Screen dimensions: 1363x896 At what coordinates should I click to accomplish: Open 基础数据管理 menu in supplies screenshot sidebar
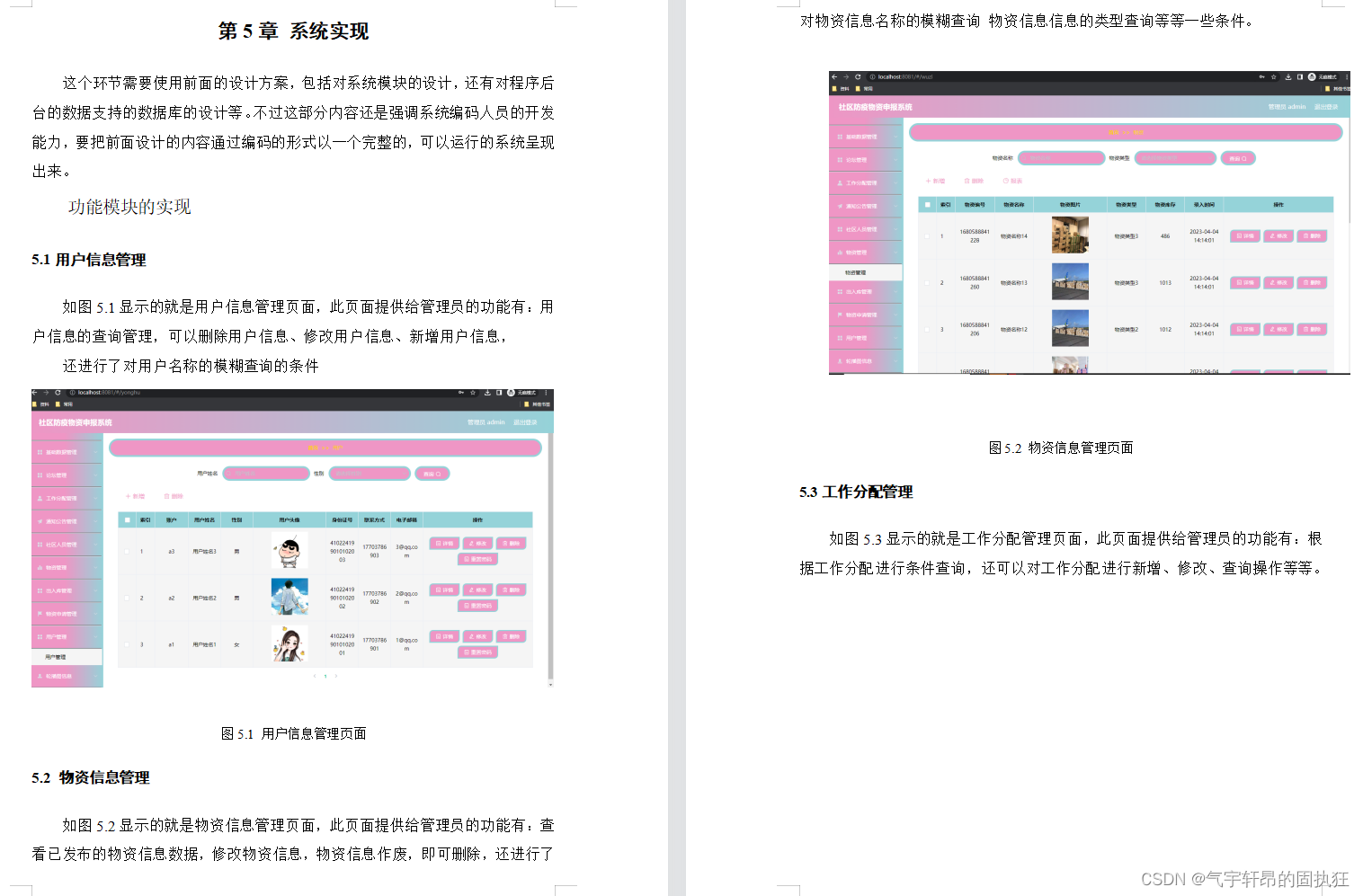[x=866, y=137]
